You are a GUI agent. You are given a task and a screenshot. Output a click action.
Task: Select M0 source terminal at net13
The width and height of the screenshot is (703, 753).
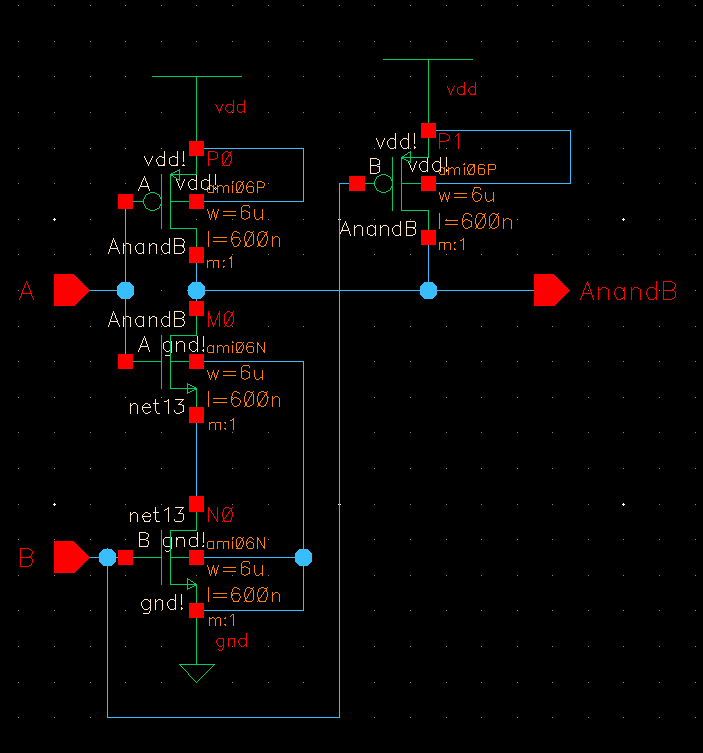196,415
